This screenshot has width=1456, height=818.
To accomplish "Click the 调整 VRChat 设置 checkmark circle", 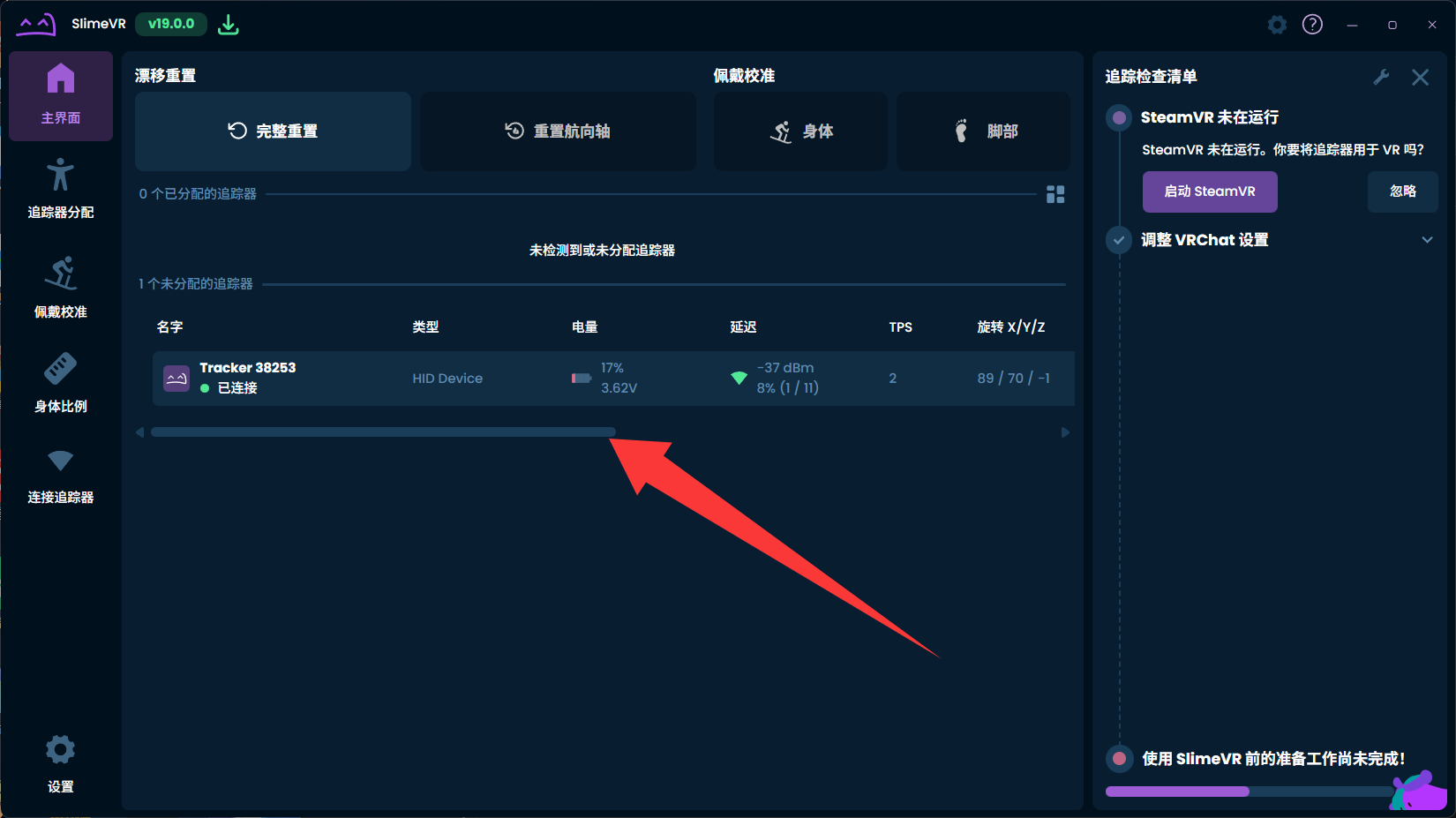I will (1119, 240).
